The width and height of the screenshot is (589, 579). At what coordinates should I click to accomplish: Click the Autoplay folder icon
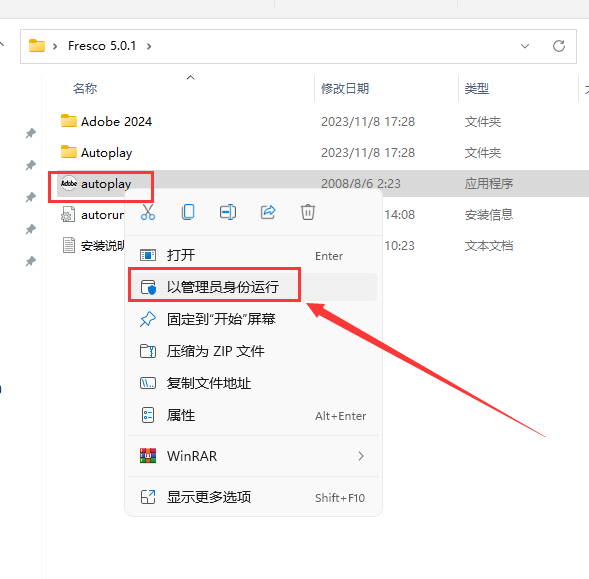[69, 152]
